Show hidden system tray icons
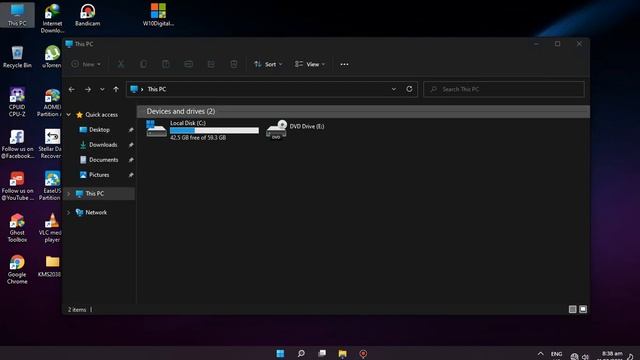Viewport: 640px width, 360px height. point(540,354)
